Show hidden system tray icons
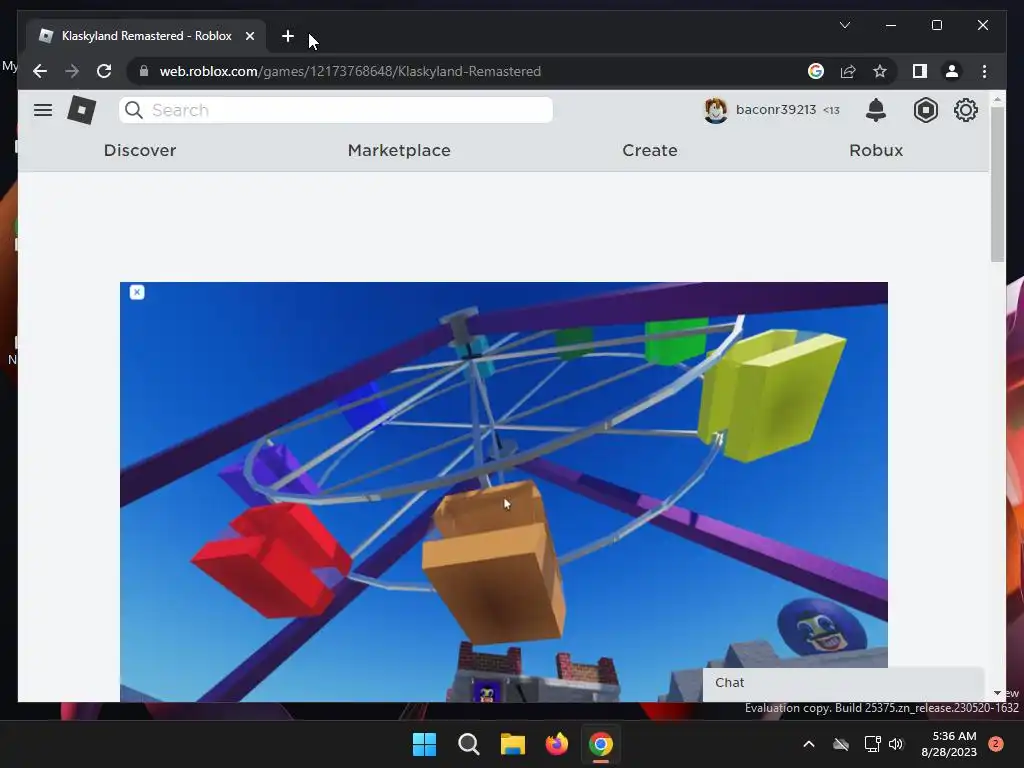 (808, 744)
